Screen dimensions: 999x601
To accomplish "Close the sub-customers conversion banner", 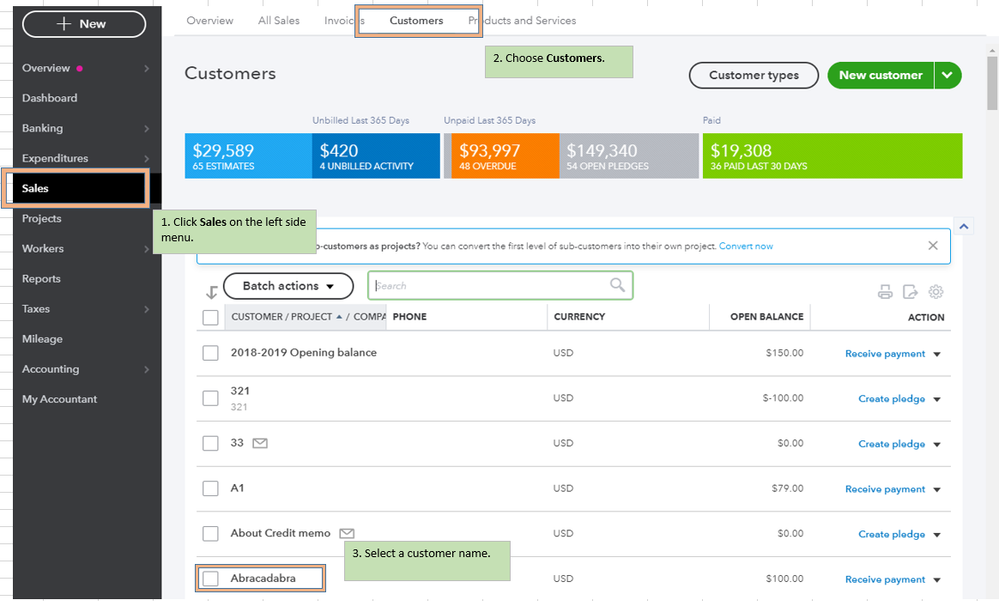I will pos(933,246).
